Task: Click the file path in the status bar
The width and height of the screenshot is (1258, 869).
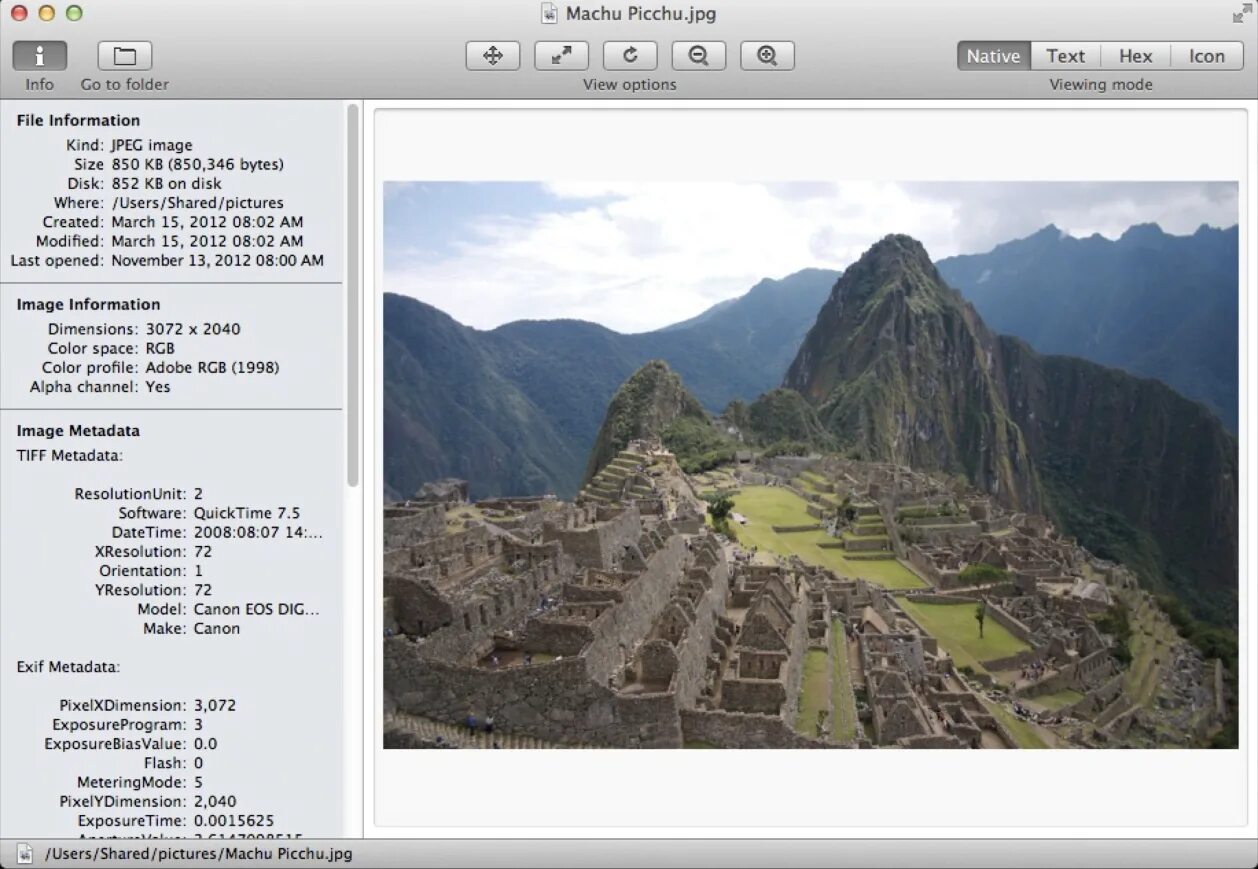Action: (199, 854)
